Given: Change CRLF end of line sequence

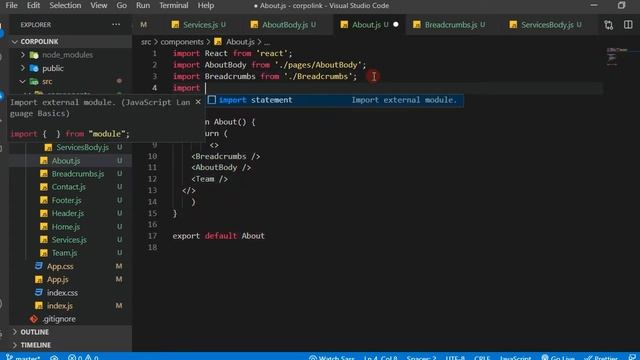Looking at the screenshot, I should pos(482,357).
